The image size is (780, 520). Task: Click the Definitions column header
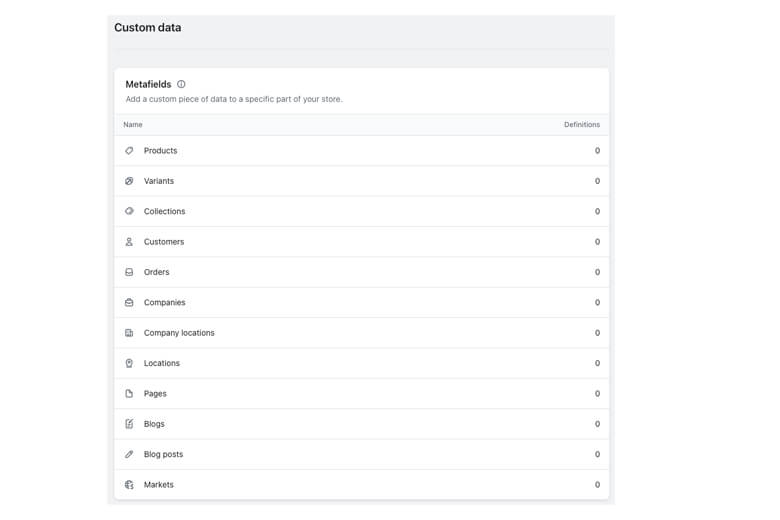tap(581, 125)
